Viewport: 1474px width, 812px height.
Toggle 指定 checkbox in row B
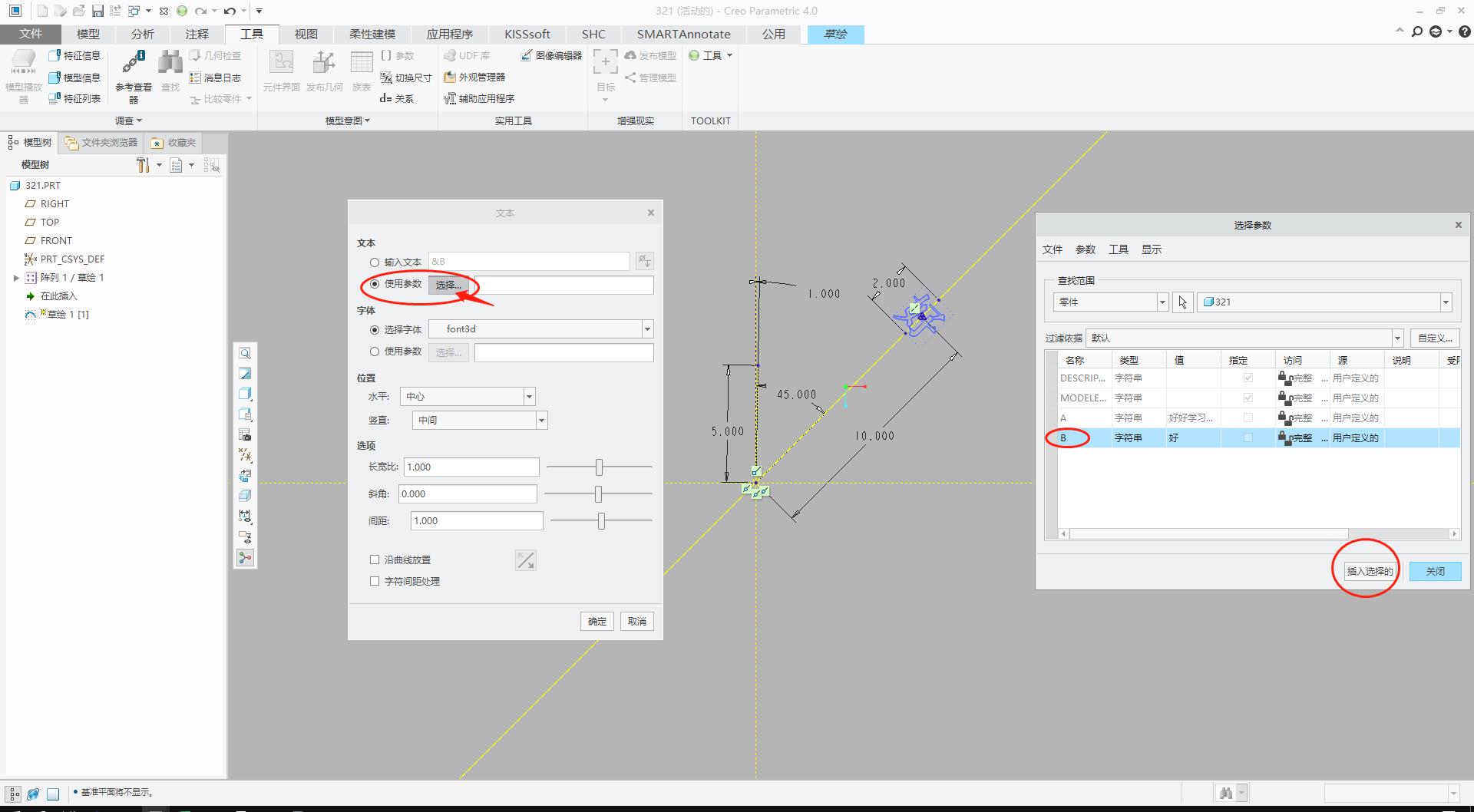tap(1248, 438)
